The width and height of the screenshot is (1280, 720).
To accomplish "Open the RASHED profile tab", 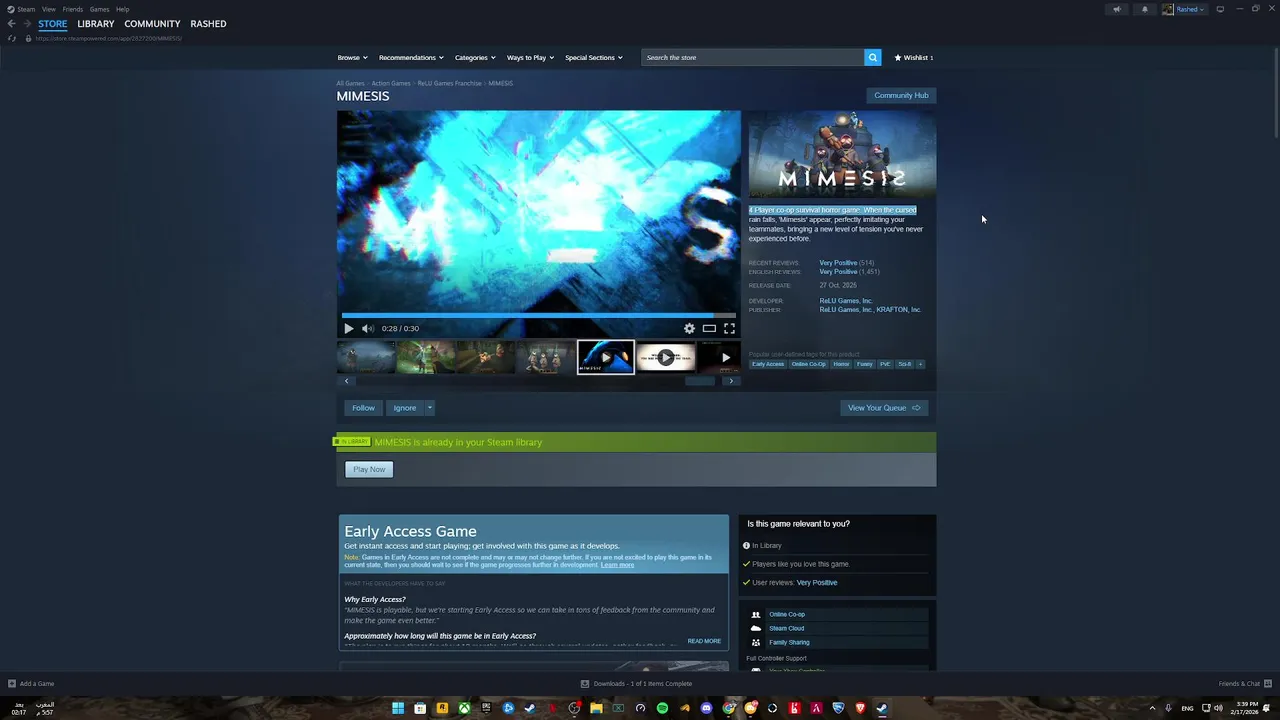I will pos(208,24).
